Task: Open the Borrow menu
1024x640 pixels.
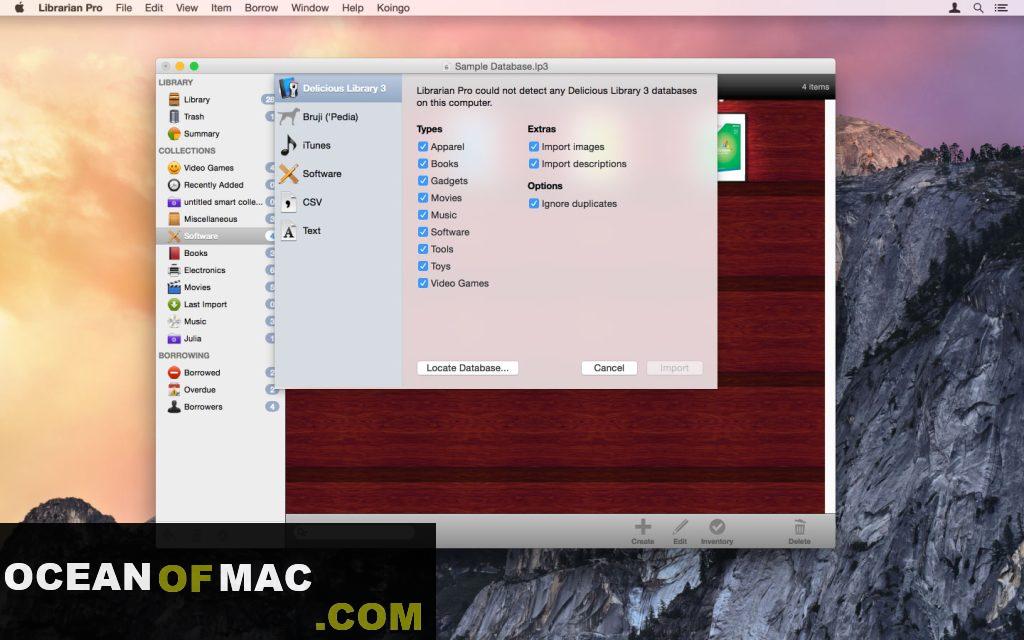Action: click(x=261, y=8)
